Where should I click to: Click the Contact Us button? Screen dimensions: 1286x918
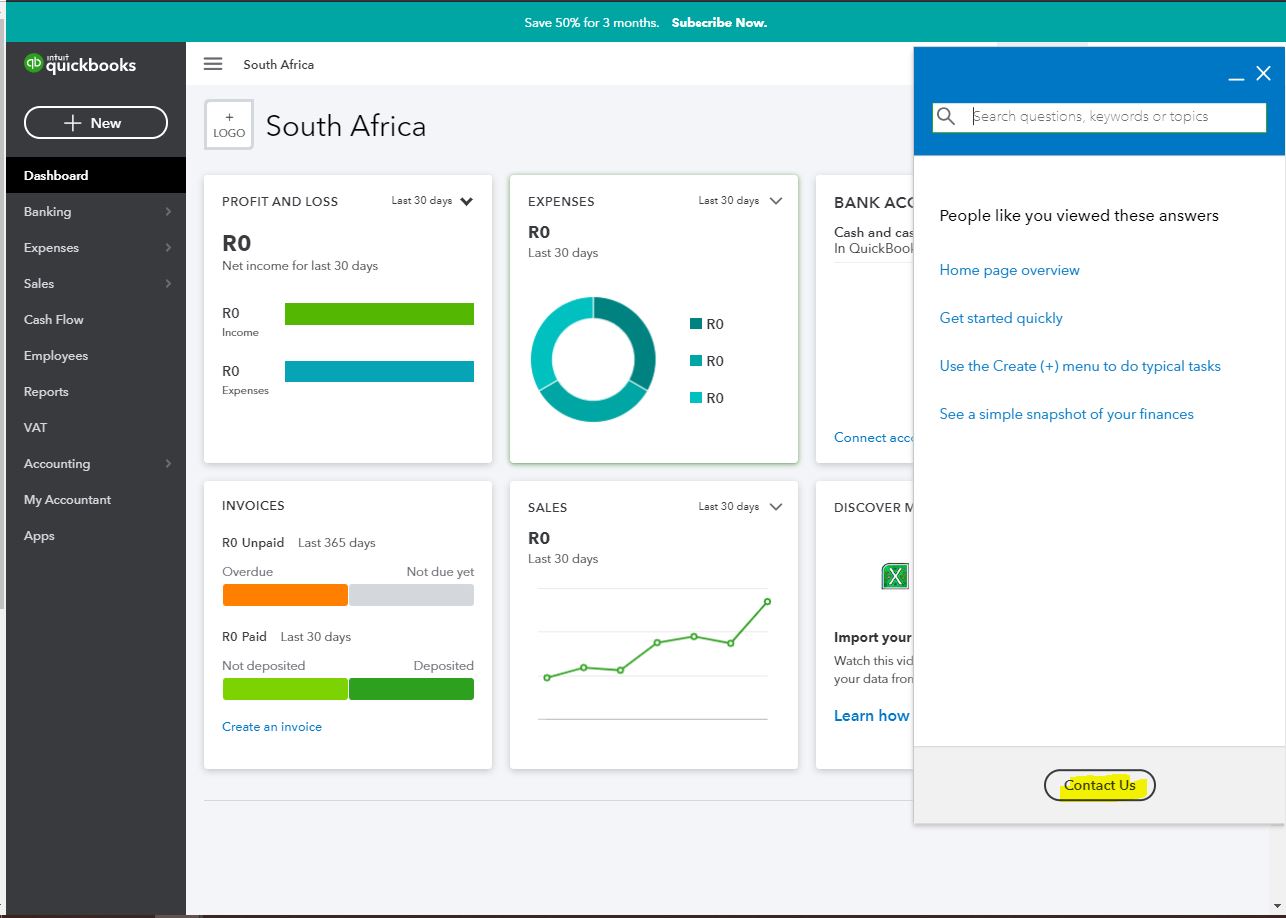point(1100,785)
